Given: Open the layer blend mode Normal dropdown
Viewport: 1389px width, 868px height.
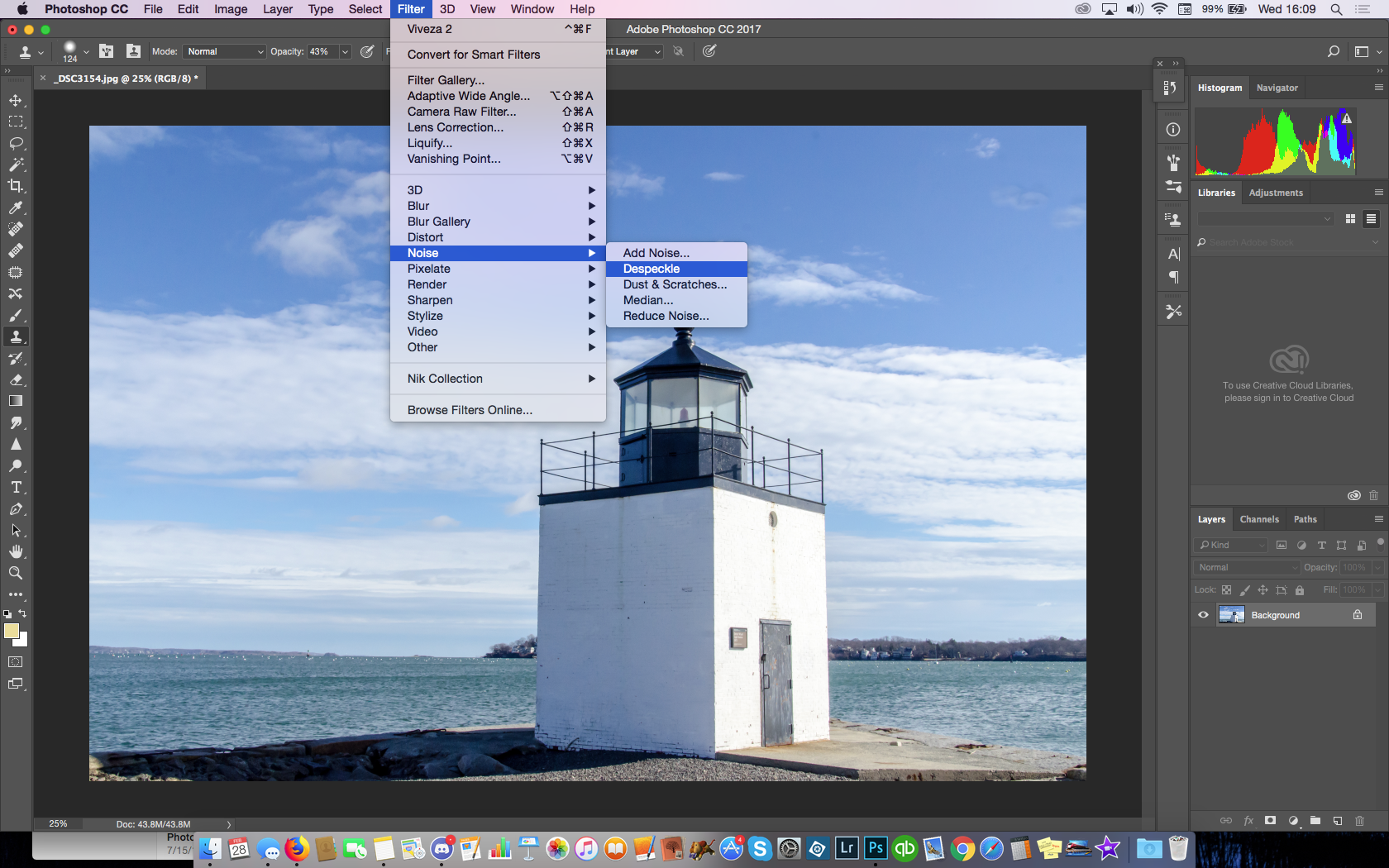Looking at the screenshot, I should [1247, 567].
